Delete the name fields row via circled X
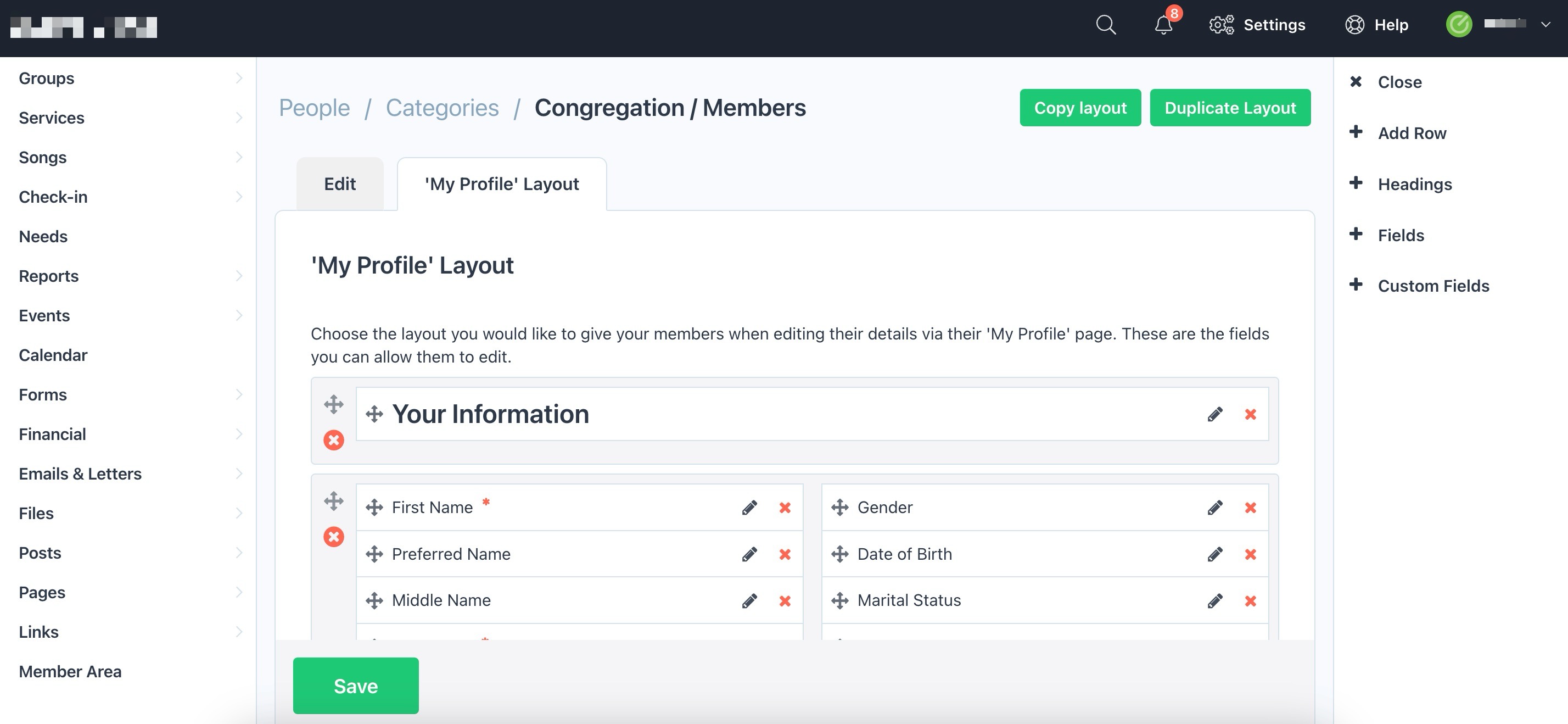This screenshot has width=1568, height=724. (x=333, y=537)
